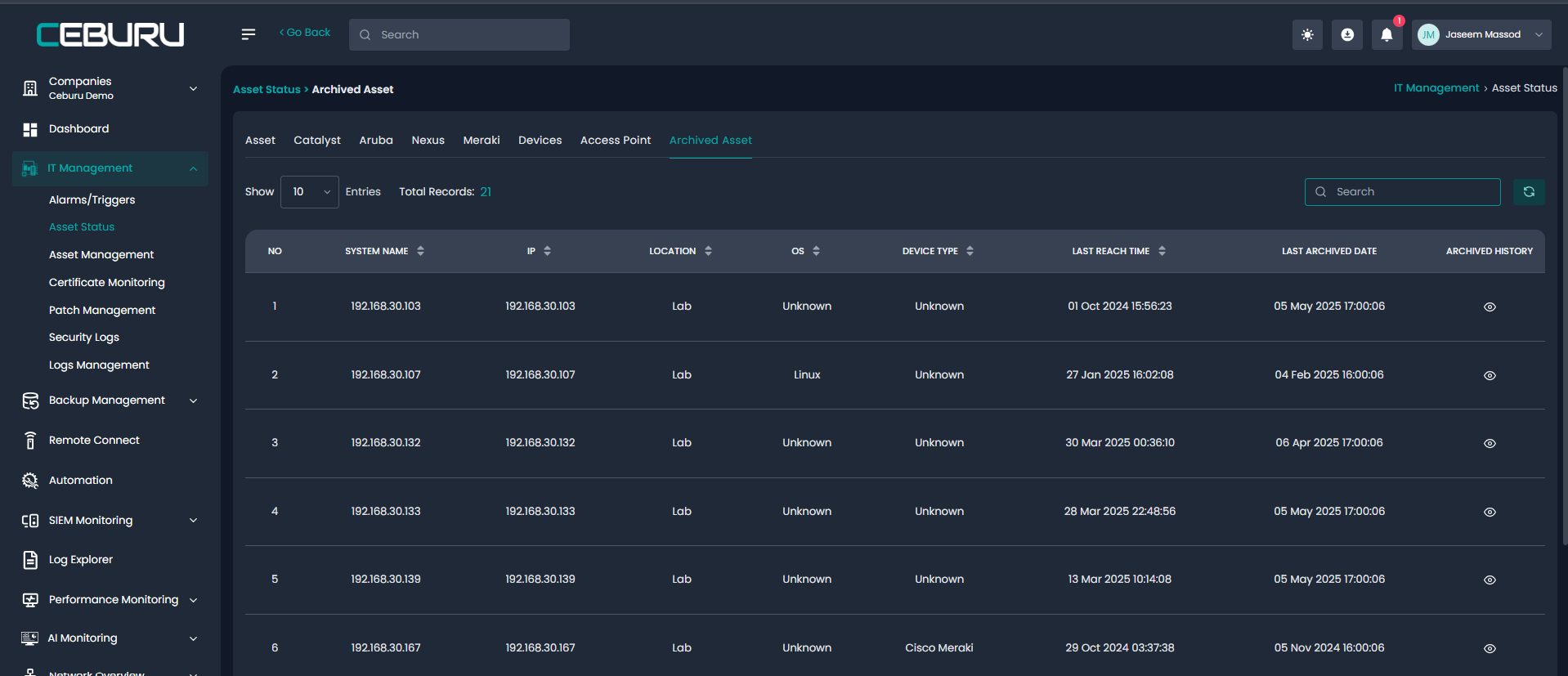The width and height of the screenshot is (1568, 676).
Task: Open the Show entries count dropdown
Action: [x=310, y=192]
